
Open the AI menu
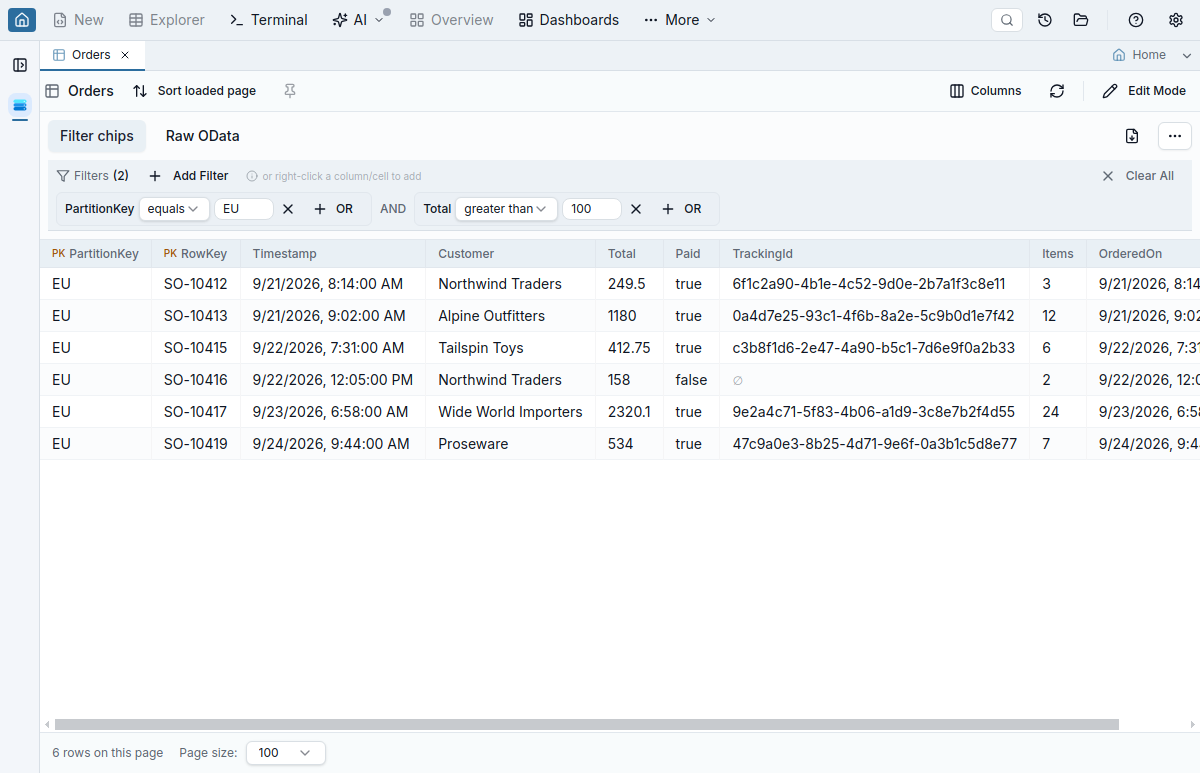click(358, 20)
